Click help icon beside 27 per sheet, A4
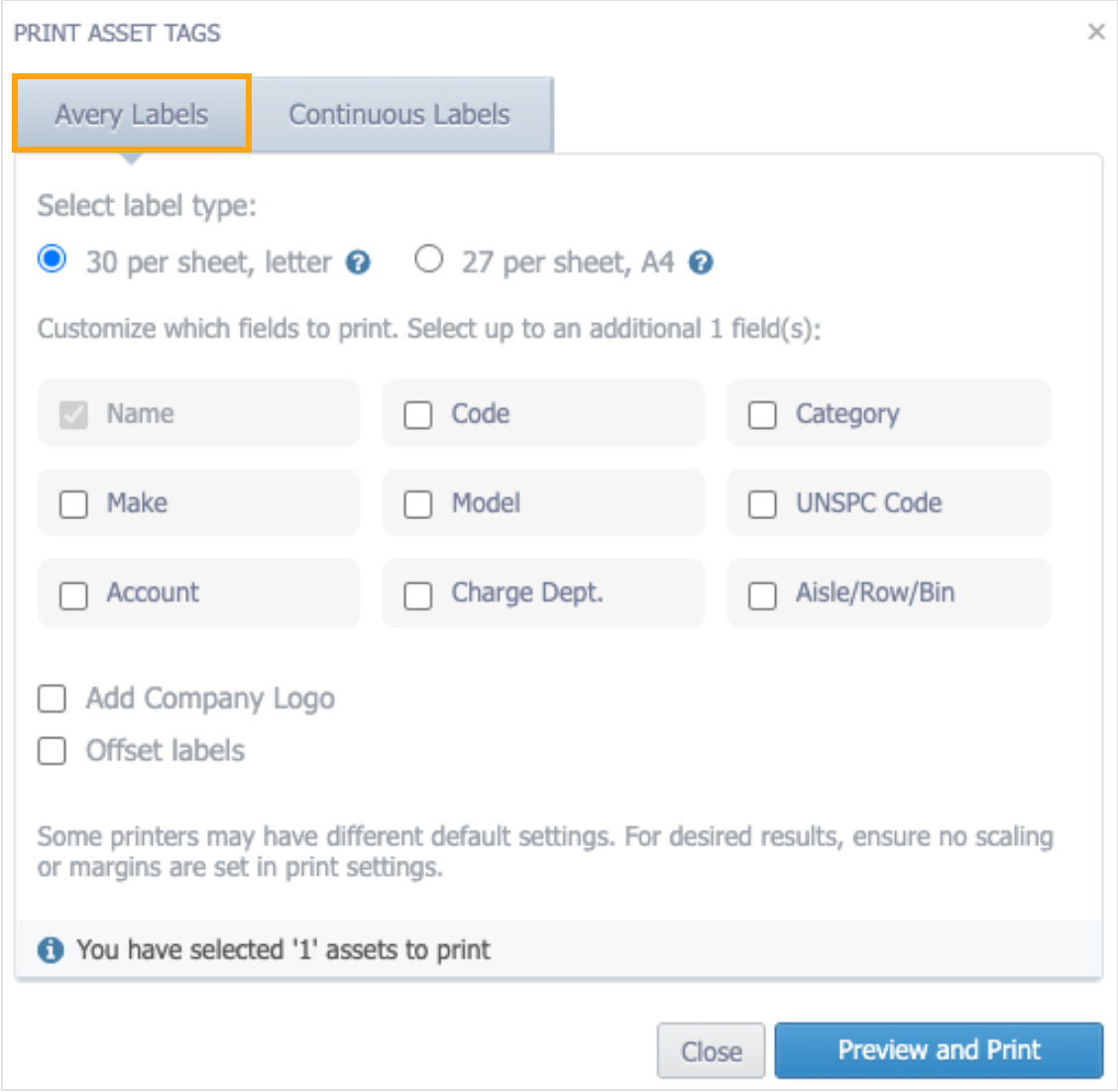This screenshot has height=1092, width=1118. 701,263
